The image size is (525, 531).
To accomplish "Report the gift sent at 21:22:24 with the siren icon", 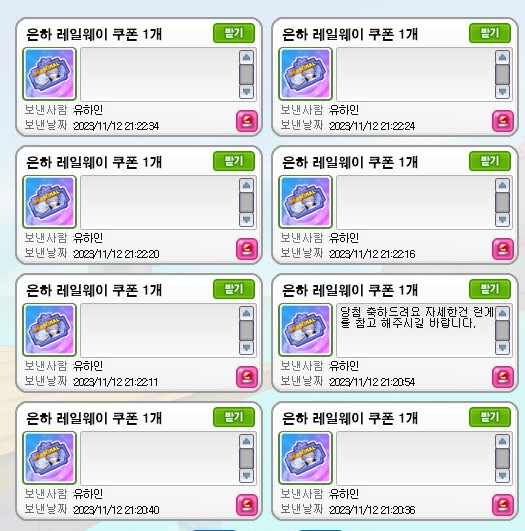I will (x=503, y=121).
